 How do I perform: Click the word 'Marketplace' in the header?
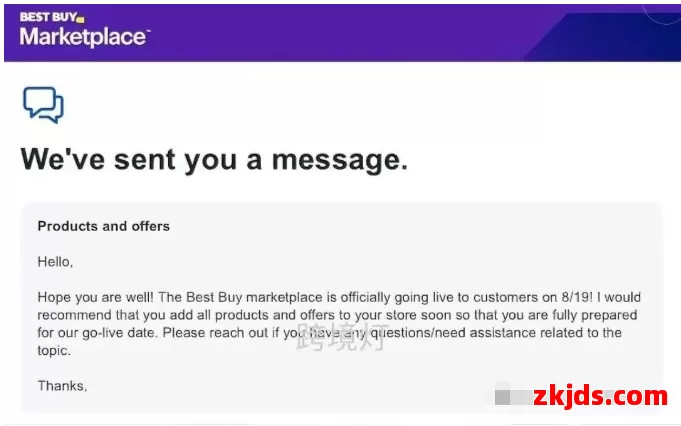pos(85,36)
